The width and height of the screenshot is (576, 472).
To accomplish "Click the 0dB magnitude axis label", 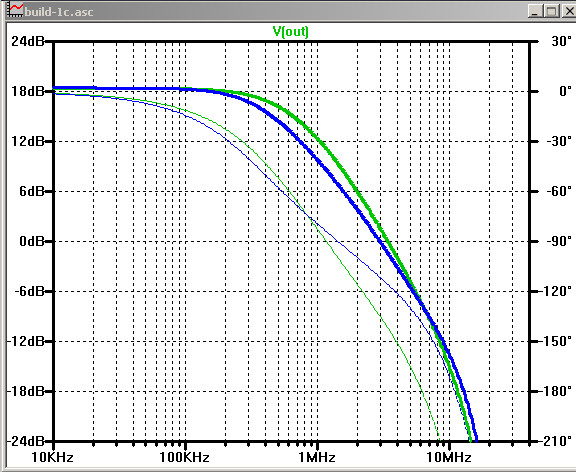I will pos(32,241).
